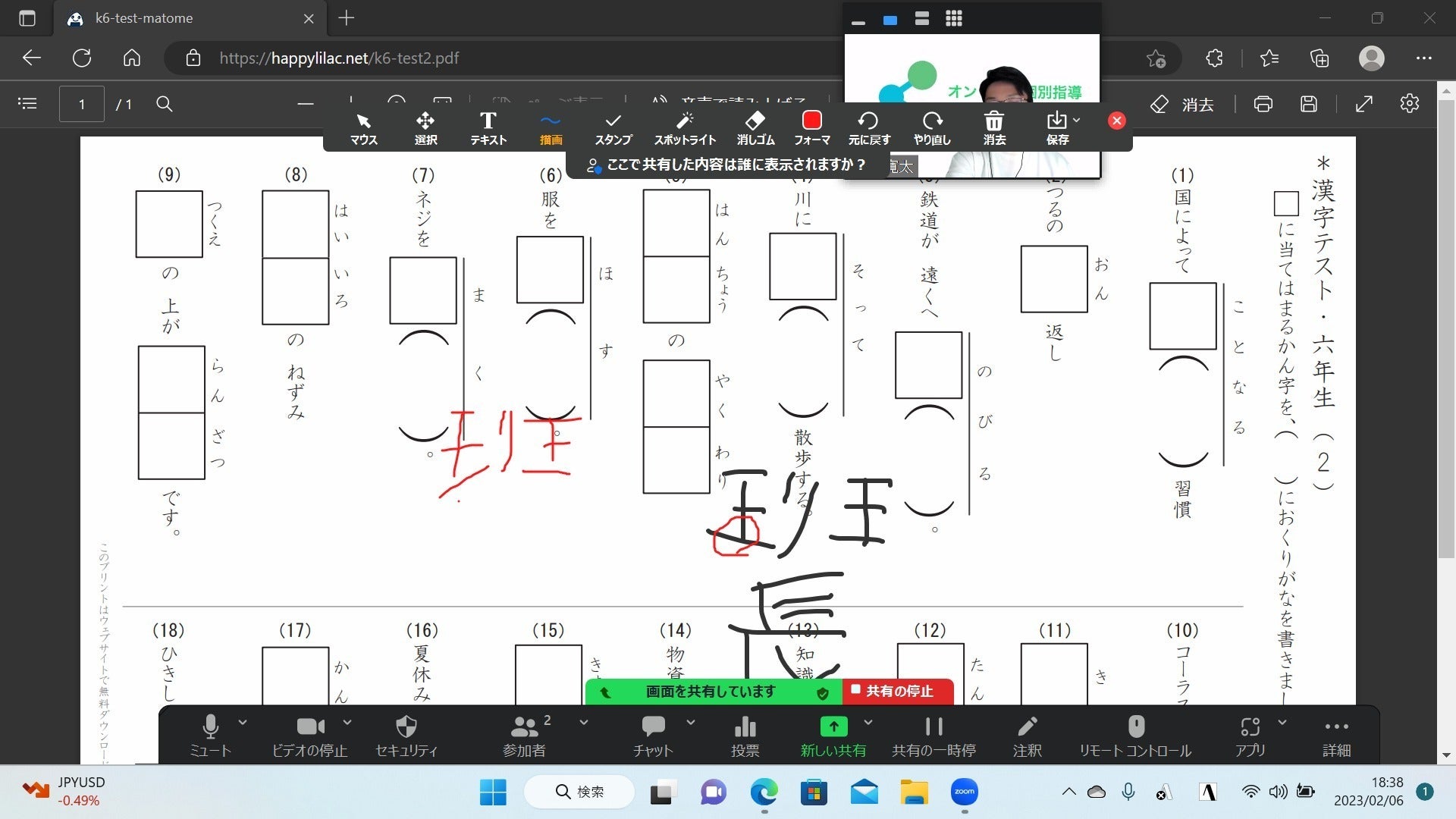Open the セキュリティ menu
Viewport: 1456px width, 819px height.
pos(406,736)
